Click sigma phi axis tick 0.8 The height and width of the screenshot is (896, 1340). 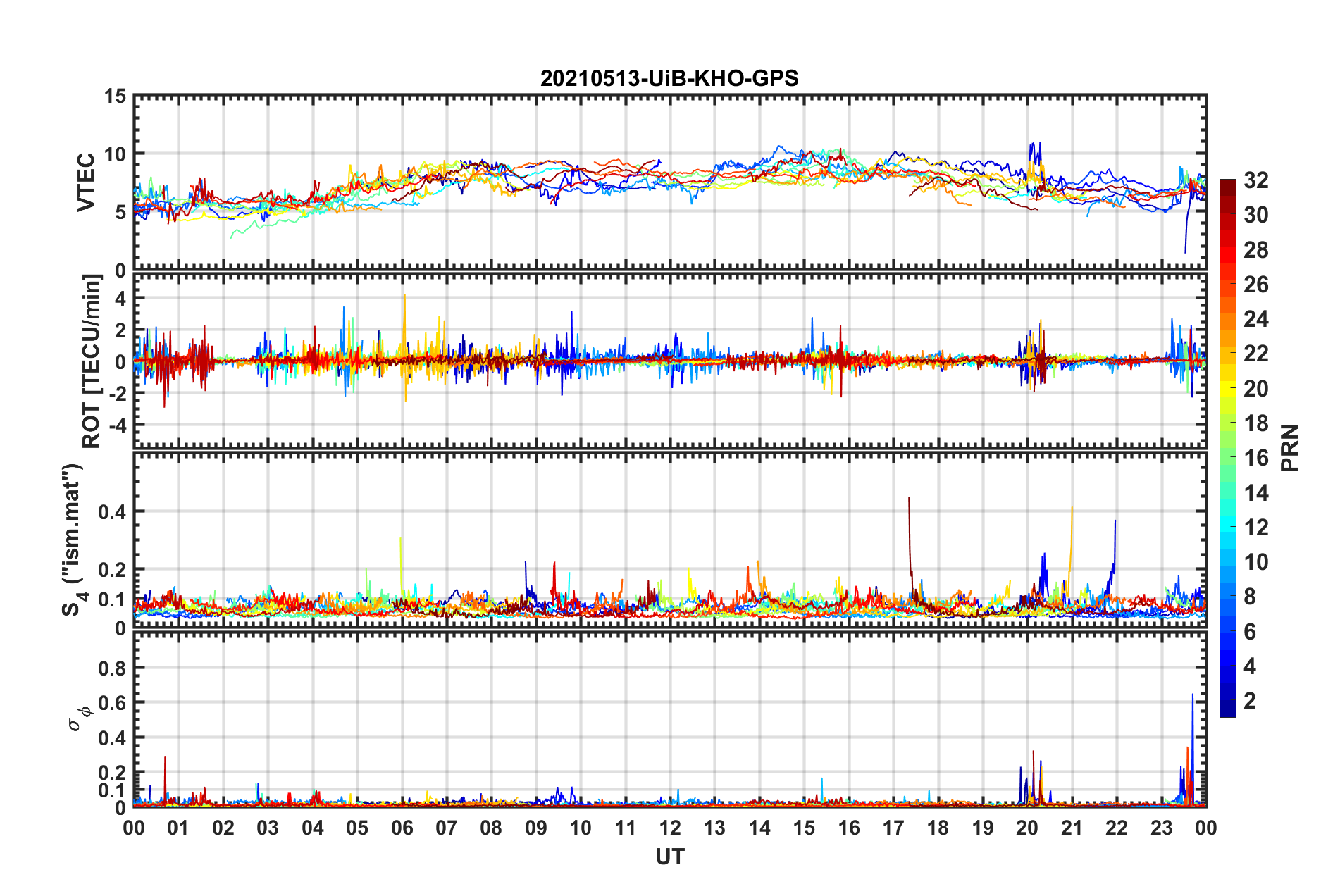pos(112,668)
